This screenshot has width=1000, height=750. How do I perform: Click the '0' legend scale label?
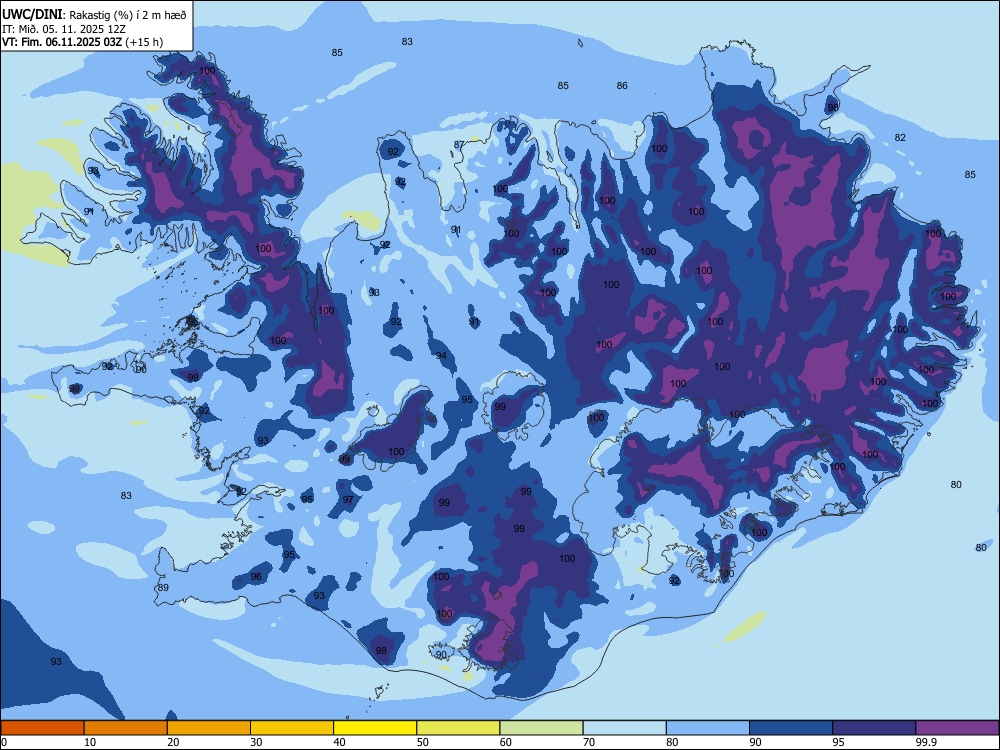point(4,742)
